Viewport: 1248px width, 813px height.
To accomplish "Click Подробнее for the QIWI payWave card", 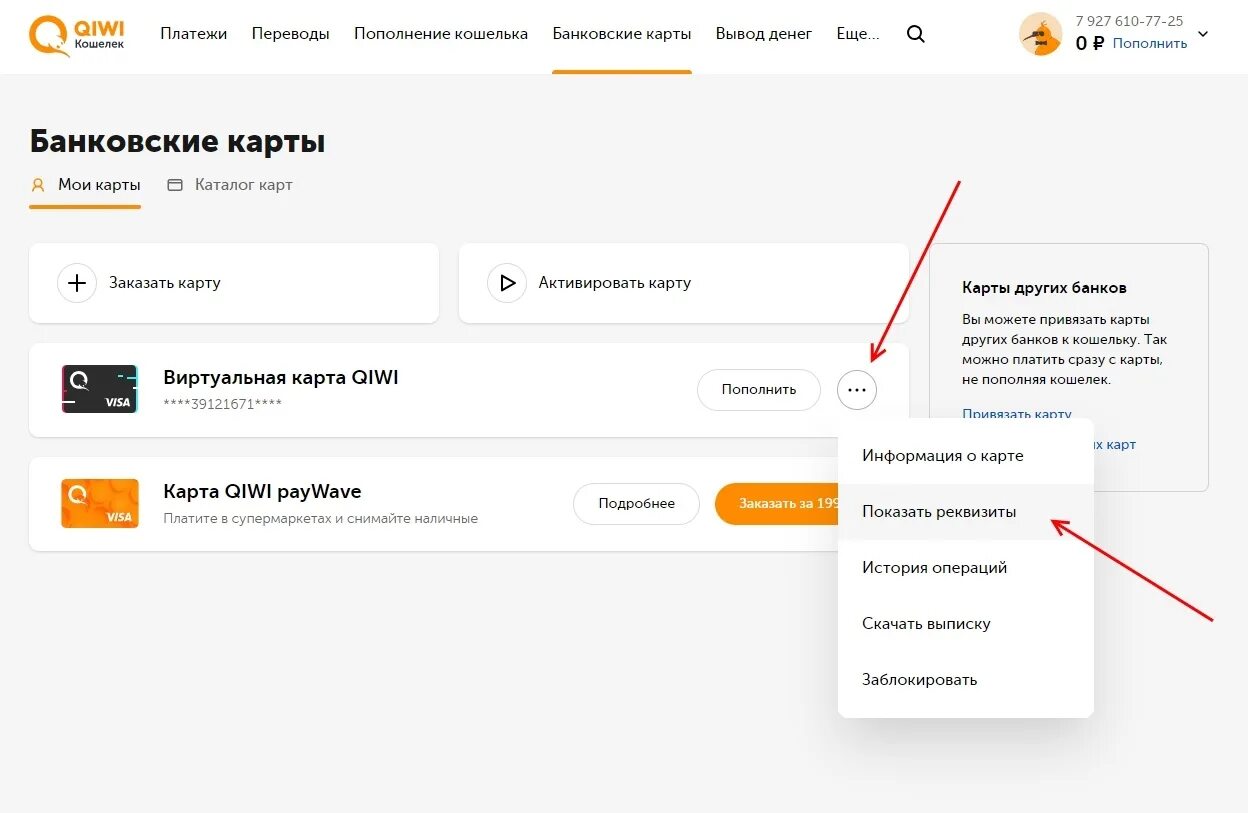I will pos(637,504).
